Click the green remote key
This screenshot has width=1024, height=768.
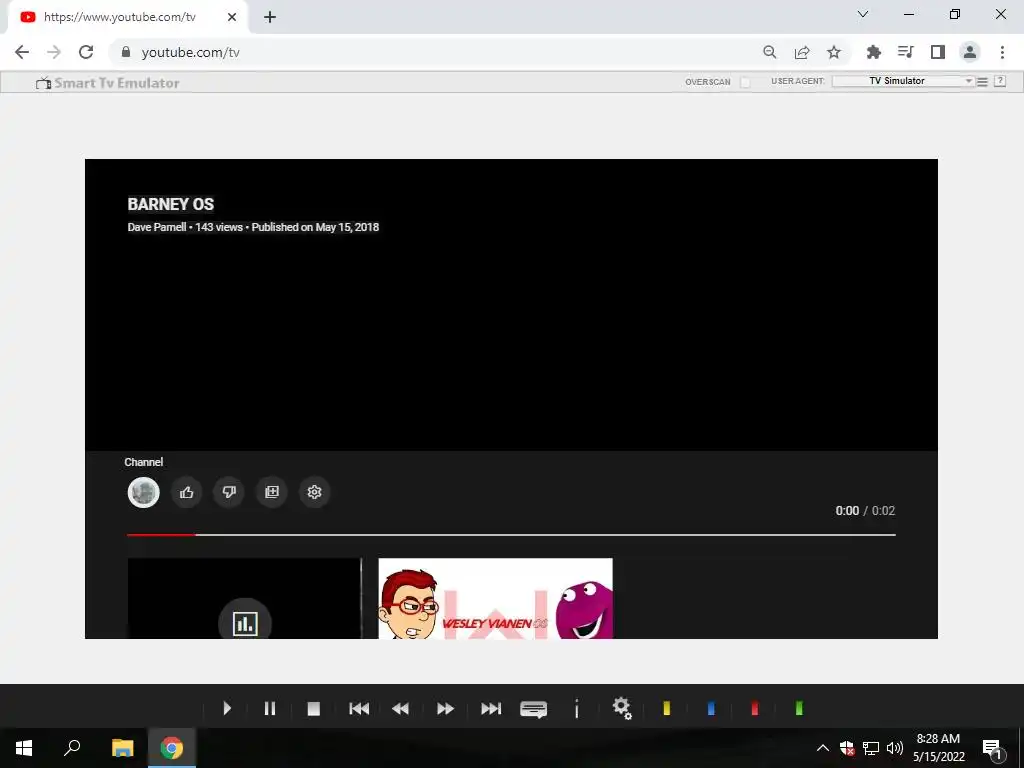799,709
